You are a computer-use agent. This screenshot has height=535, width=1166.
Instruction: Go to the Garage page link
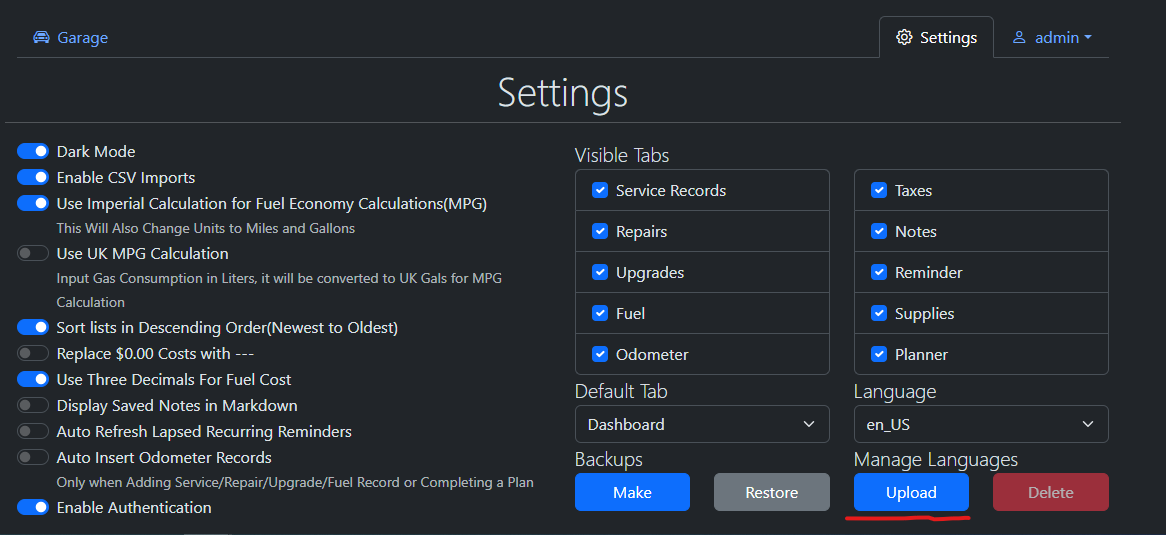click(x=82, y=38)
